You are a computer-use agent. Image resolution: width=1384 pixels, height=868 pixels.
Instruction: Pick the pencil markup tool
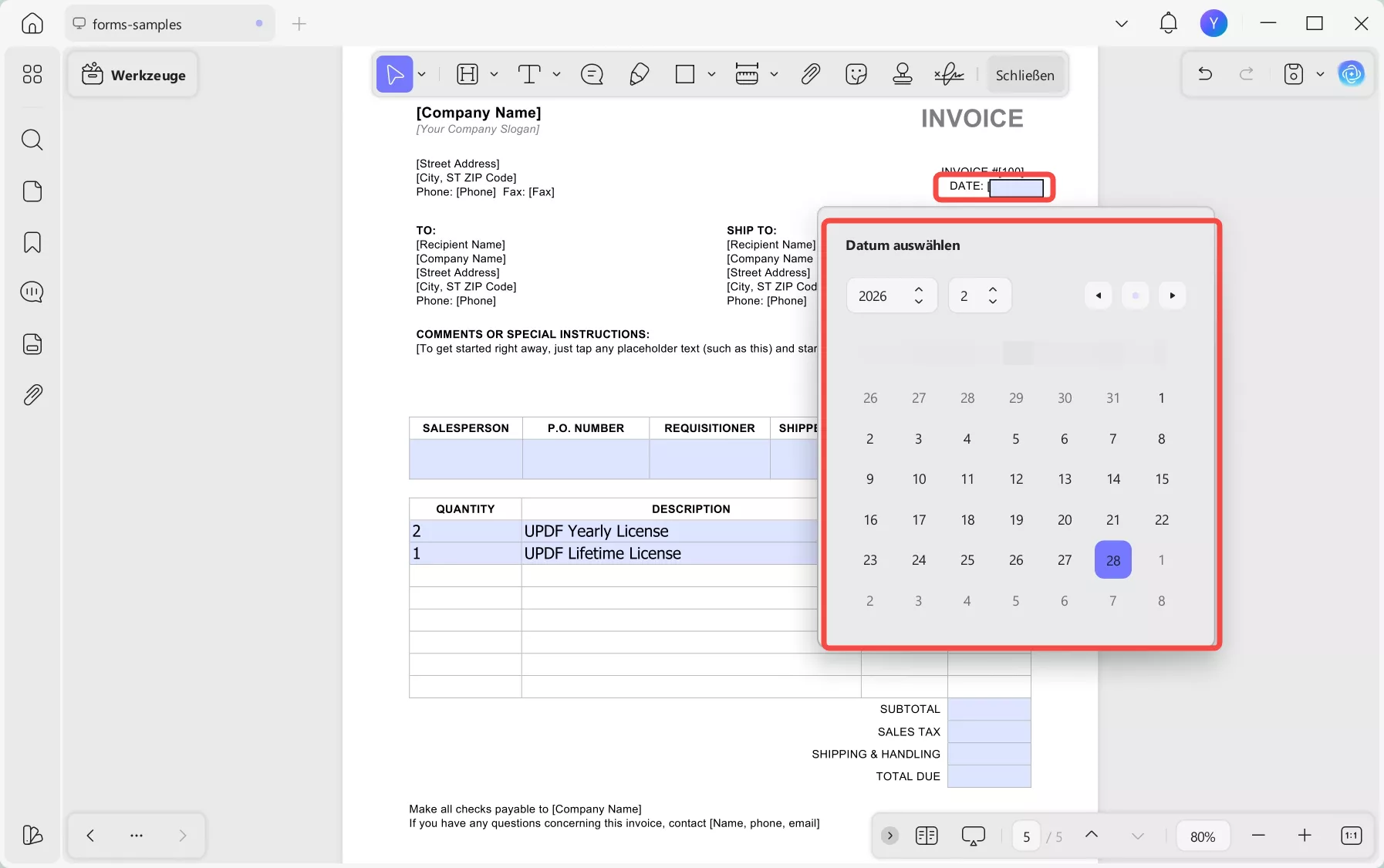[x=639, y=74]
